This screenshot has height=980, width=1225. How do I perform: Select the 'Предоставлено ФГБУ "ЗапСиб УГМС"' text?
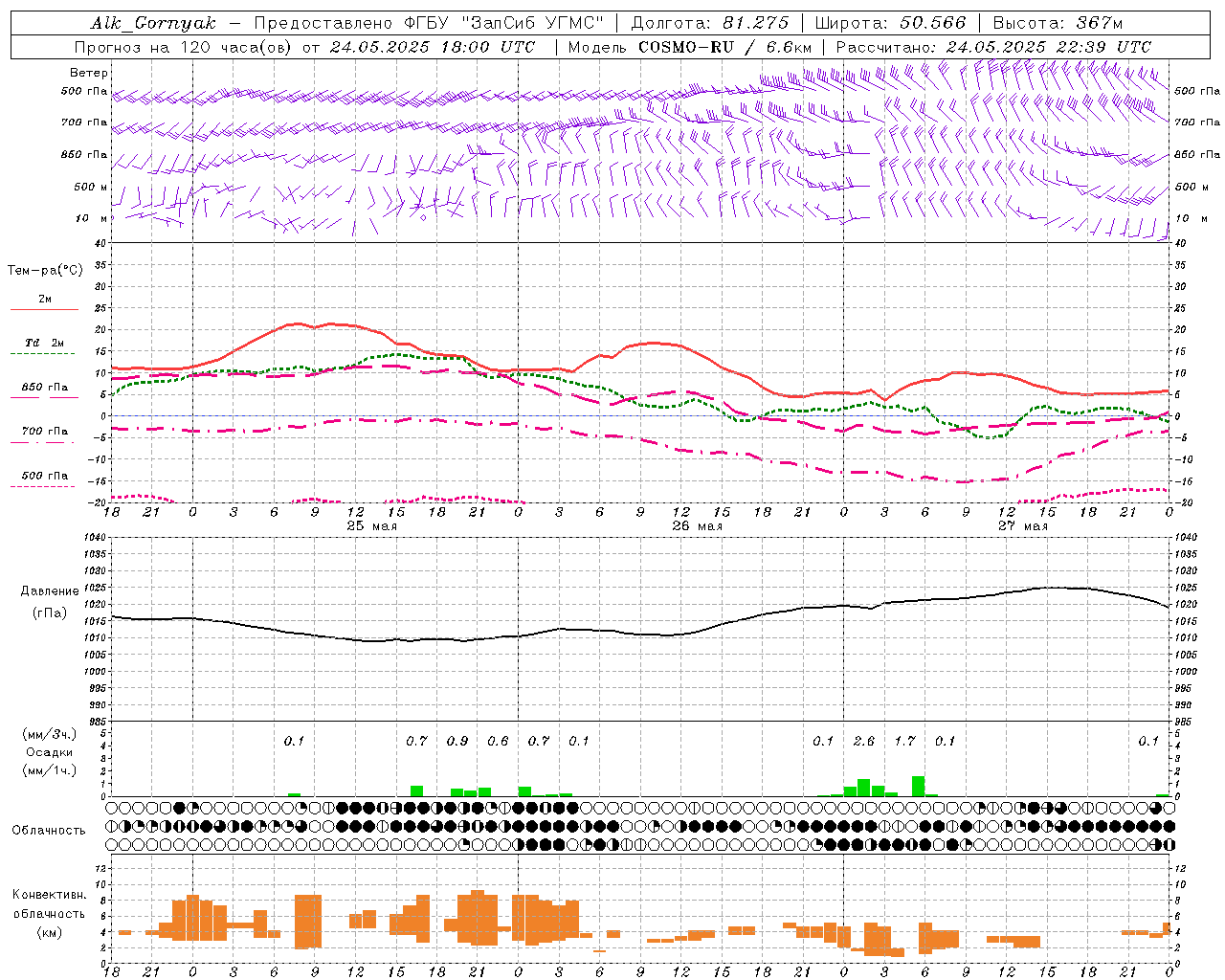click(429, 23)
